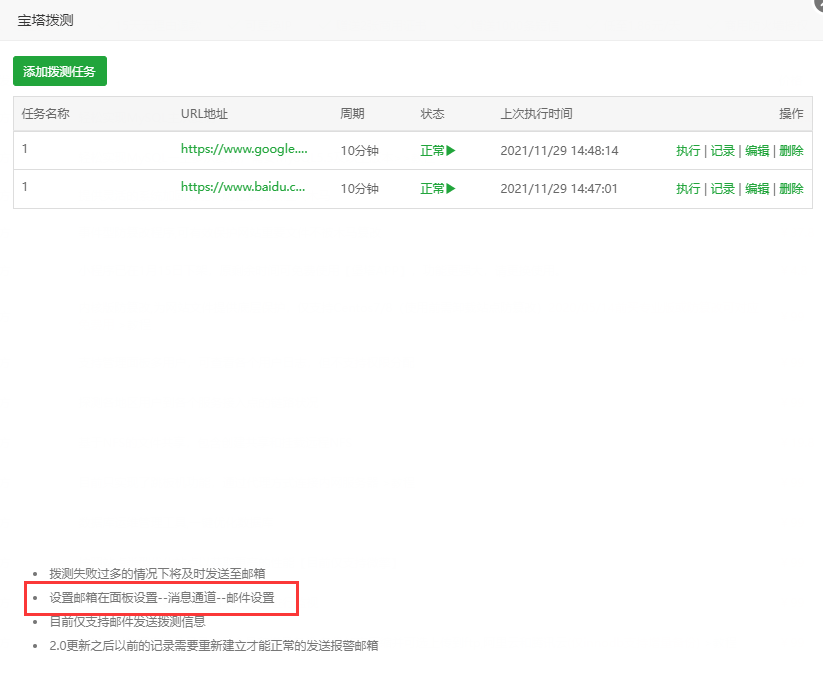The width and height of the screenshot is (823, 679).
Task: Click 执行 for the google task
Action: click(688, 151)
